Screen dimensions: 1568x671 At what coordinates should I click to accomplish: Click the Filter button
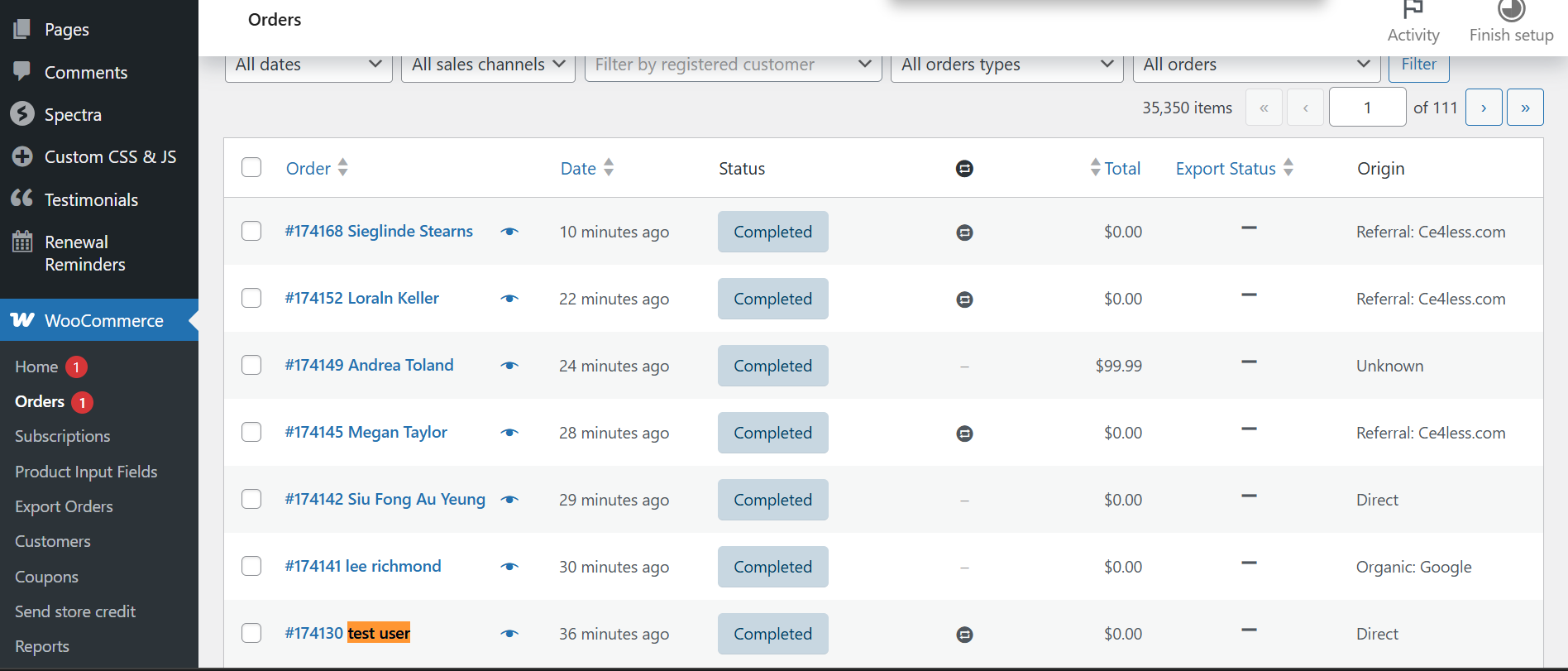(1418, 65)
